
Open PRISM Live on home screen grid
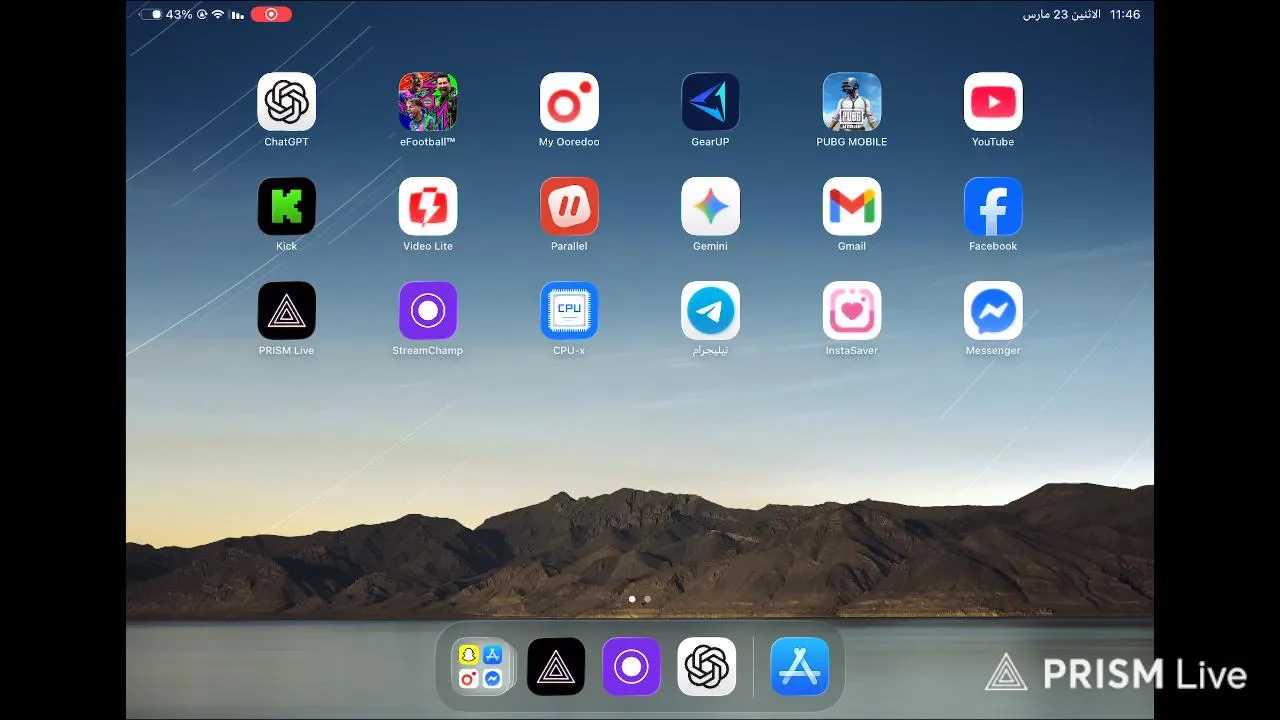click(x=286, y=311)
